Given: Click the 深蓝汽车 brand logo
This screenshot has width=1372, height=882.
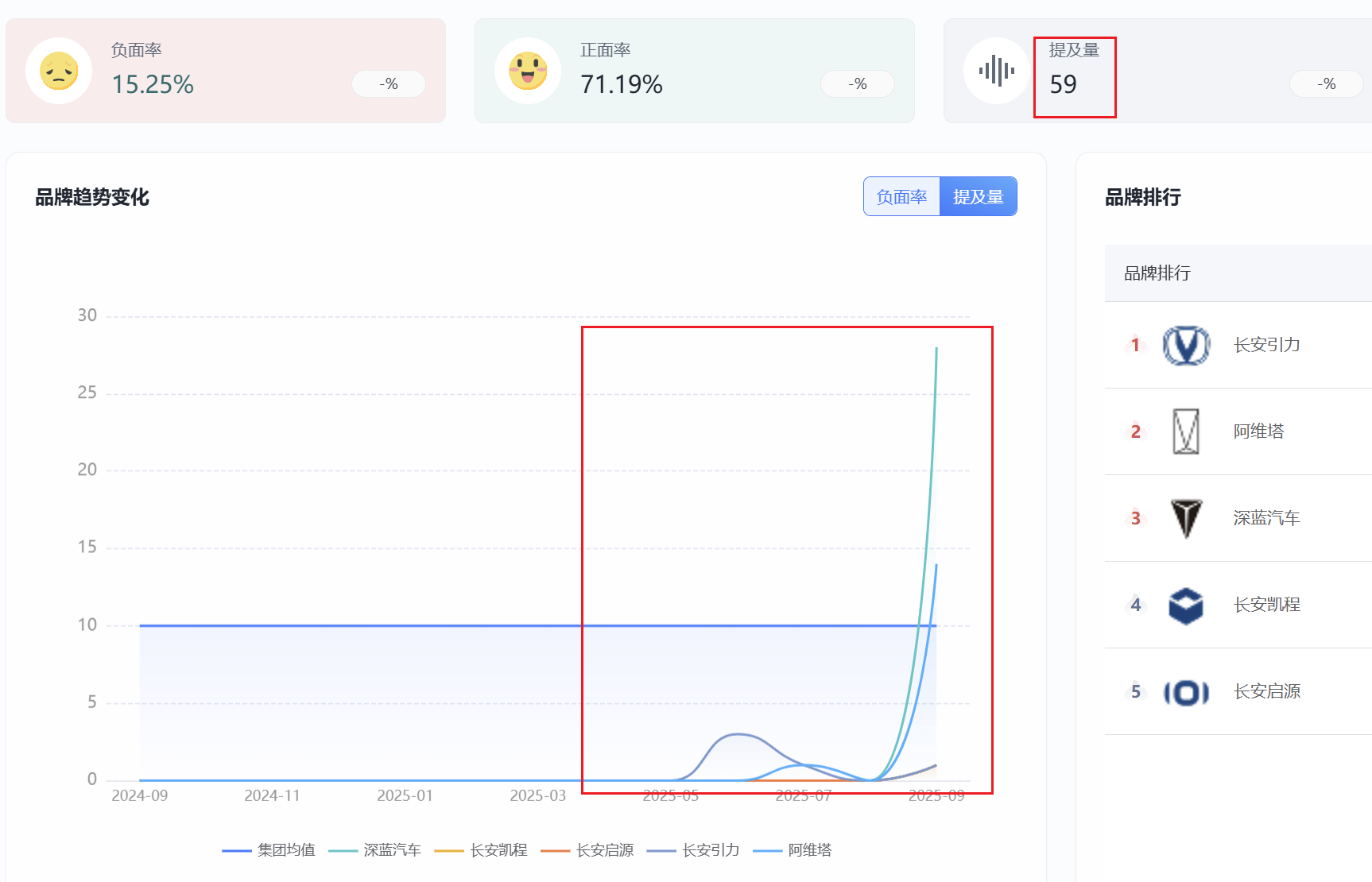Looking at the screenshot, I should (x=1186, y=518).
